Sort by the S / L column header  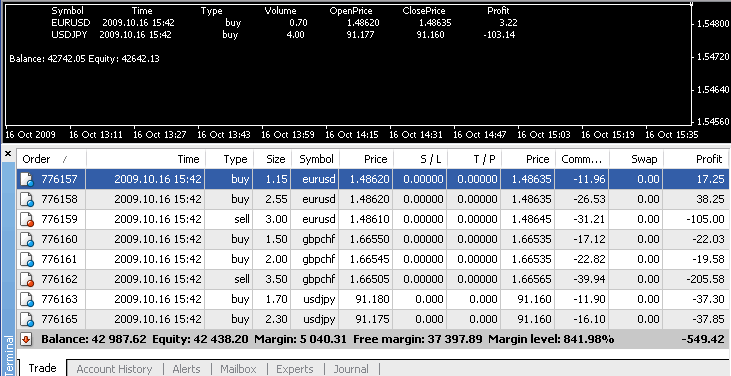(x=420, y=159)
